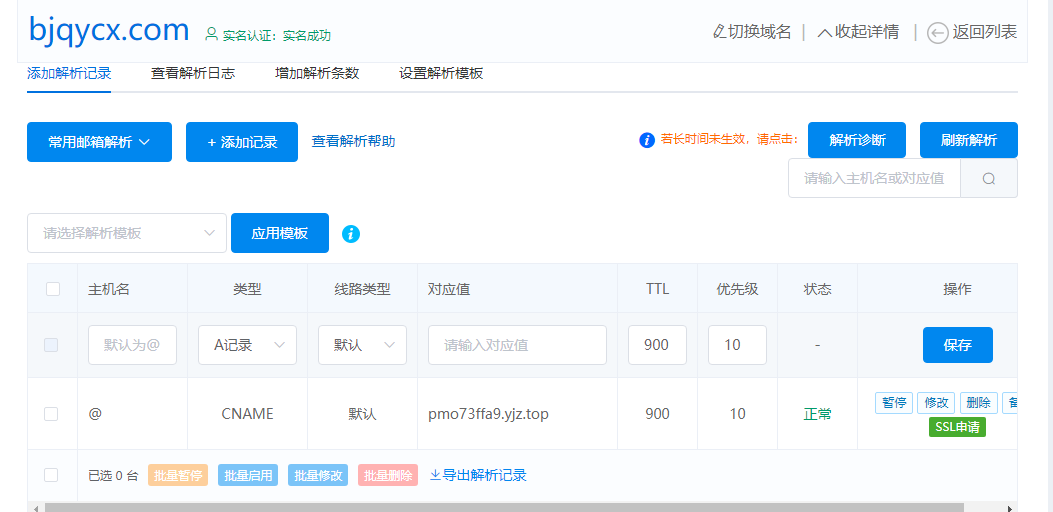The height and width of the screenshot is (512, 1053).
Task: Click the search magnifier icon button
Action: point(989,179)
